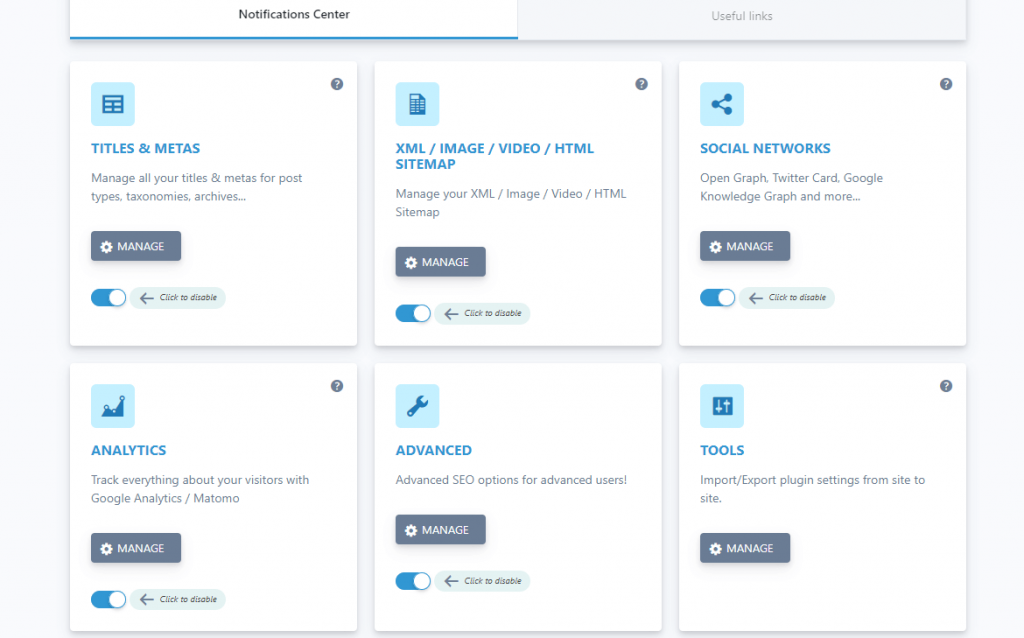Viewport: 1024px width, 638px height.
Task: Click the Advanced wrench icon
Action: pyautogui.click(x=417, y=406)
